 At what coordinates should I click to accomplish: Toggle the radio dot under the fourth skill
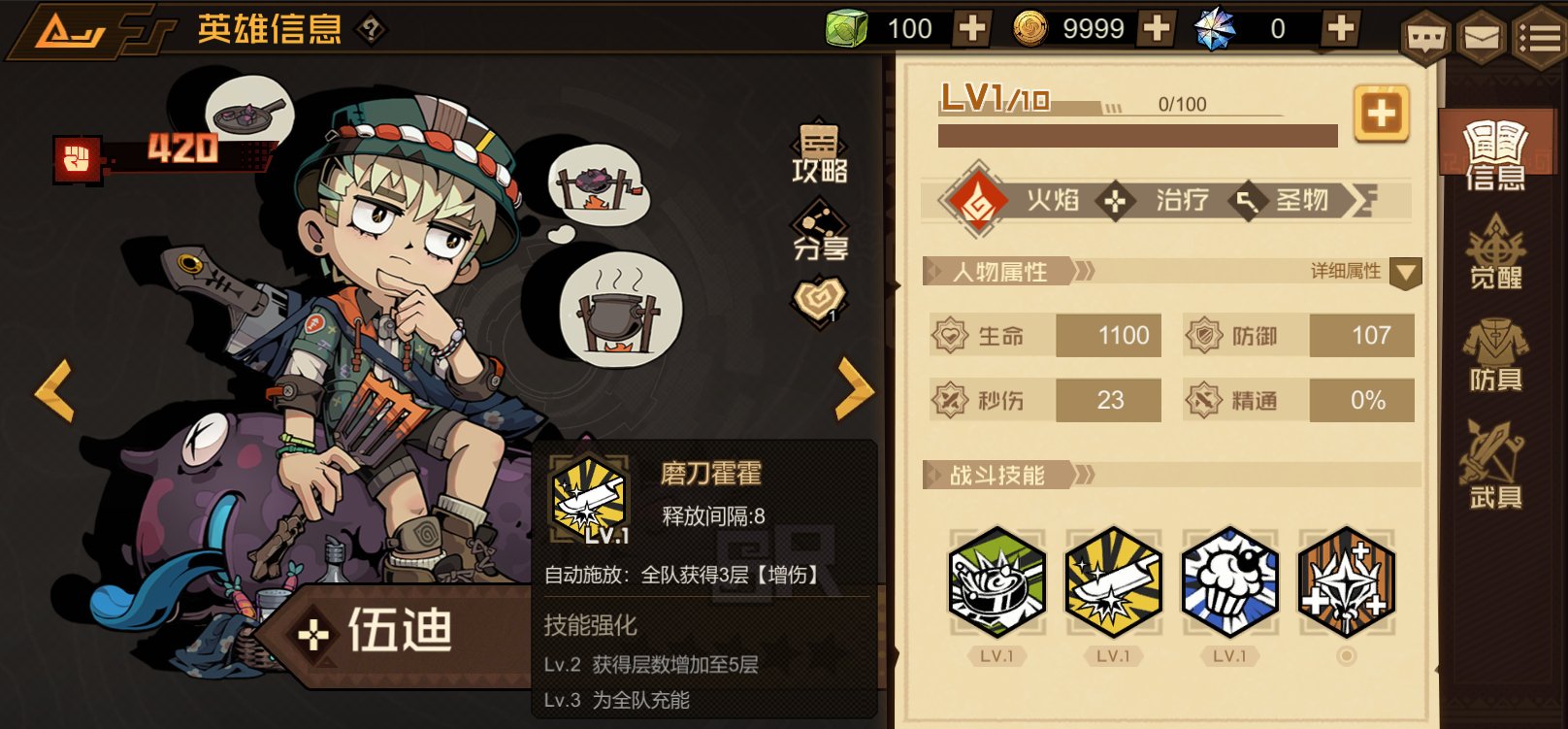coord(1346,656)
